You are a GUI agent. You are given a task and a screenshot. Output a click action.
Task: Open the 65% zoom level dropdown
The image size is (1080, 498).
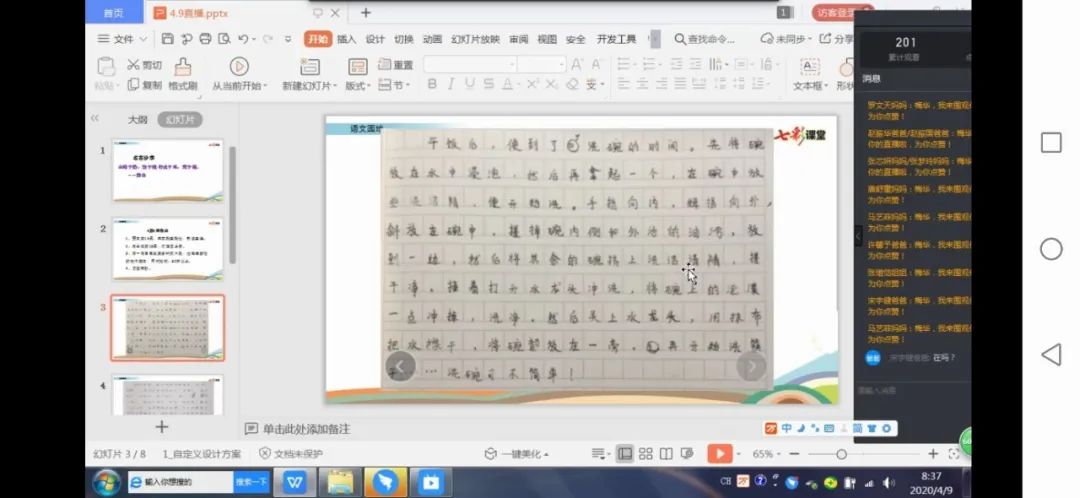767,454
